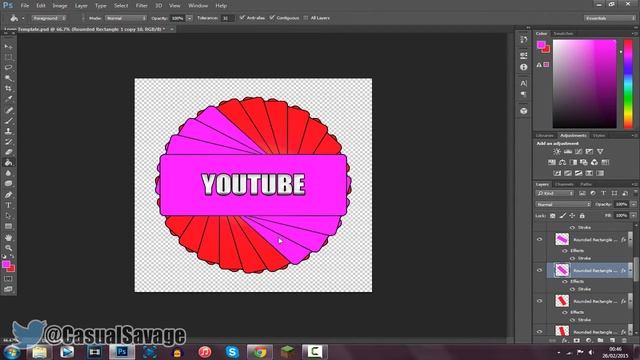640x360 pixels.
Task: Switch to the Paths tab
Action: pyautogui.click(x=586, y=184)
